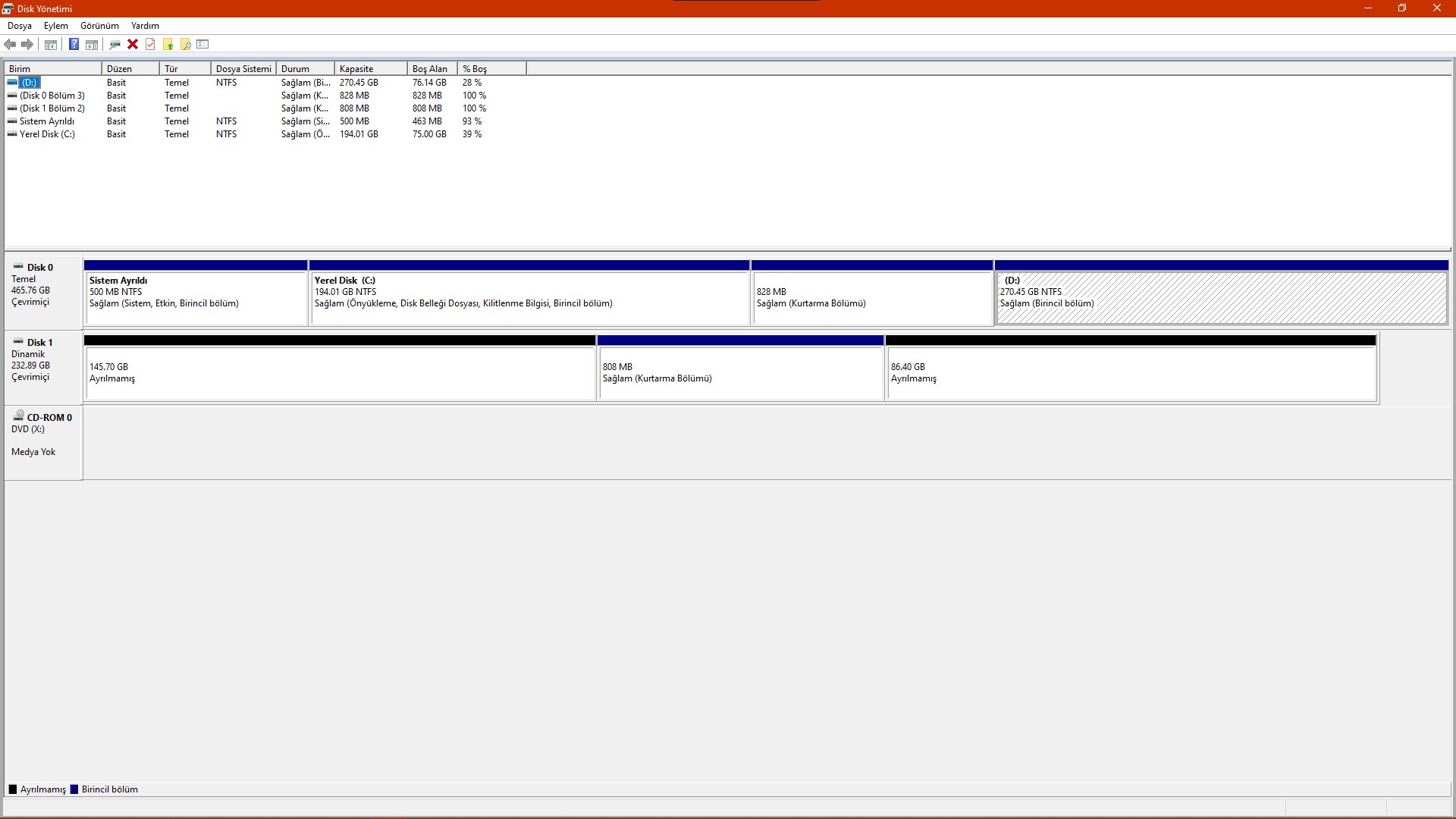Click the 270.45 GB capacity cell

[359, 83]
